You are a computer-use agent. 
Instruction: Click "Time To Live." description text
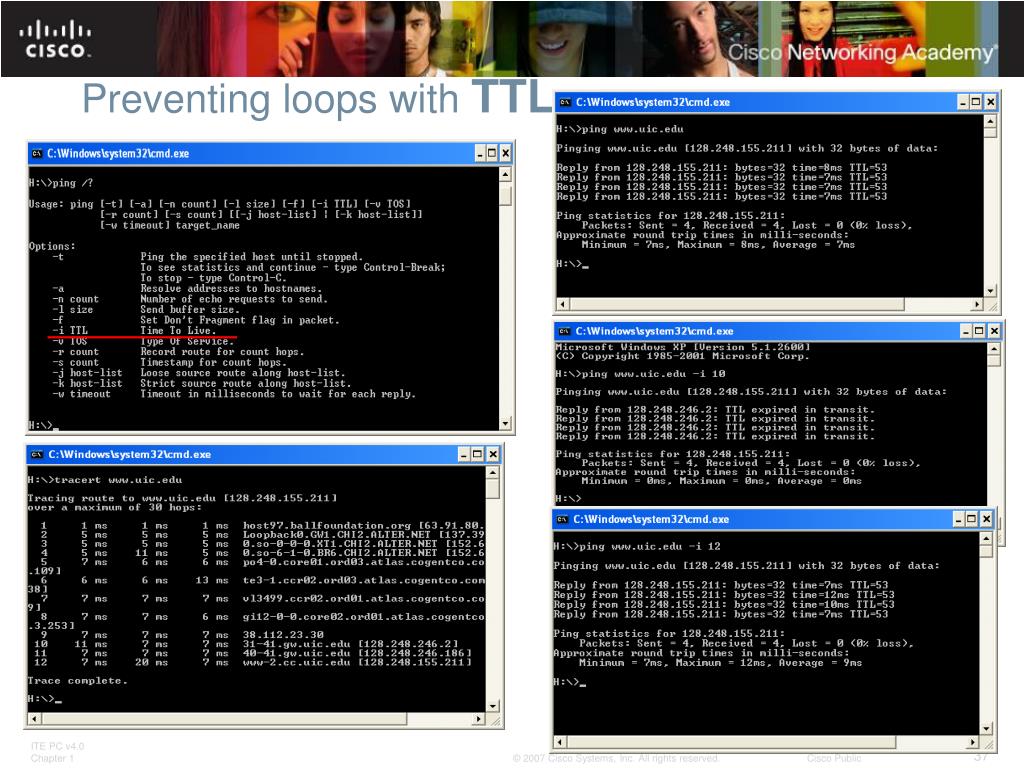click(178, 330)
